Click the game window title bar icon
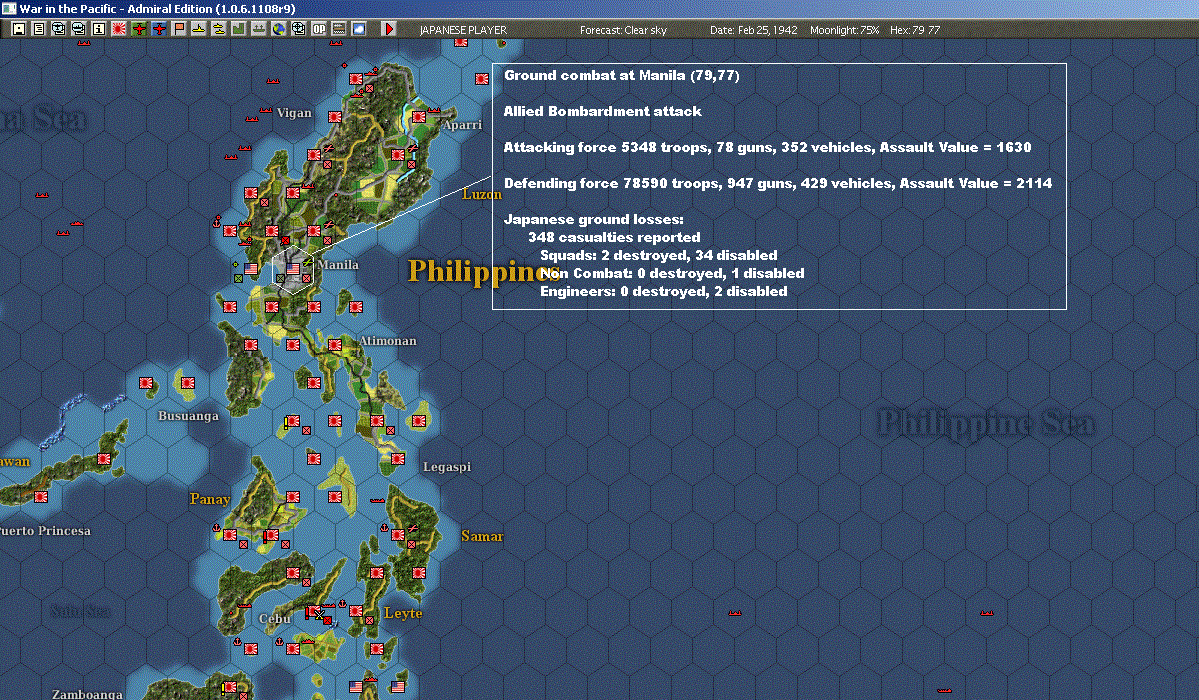Image resolution: width=1199 pixels, height=700 pixels. click(8, 8)
